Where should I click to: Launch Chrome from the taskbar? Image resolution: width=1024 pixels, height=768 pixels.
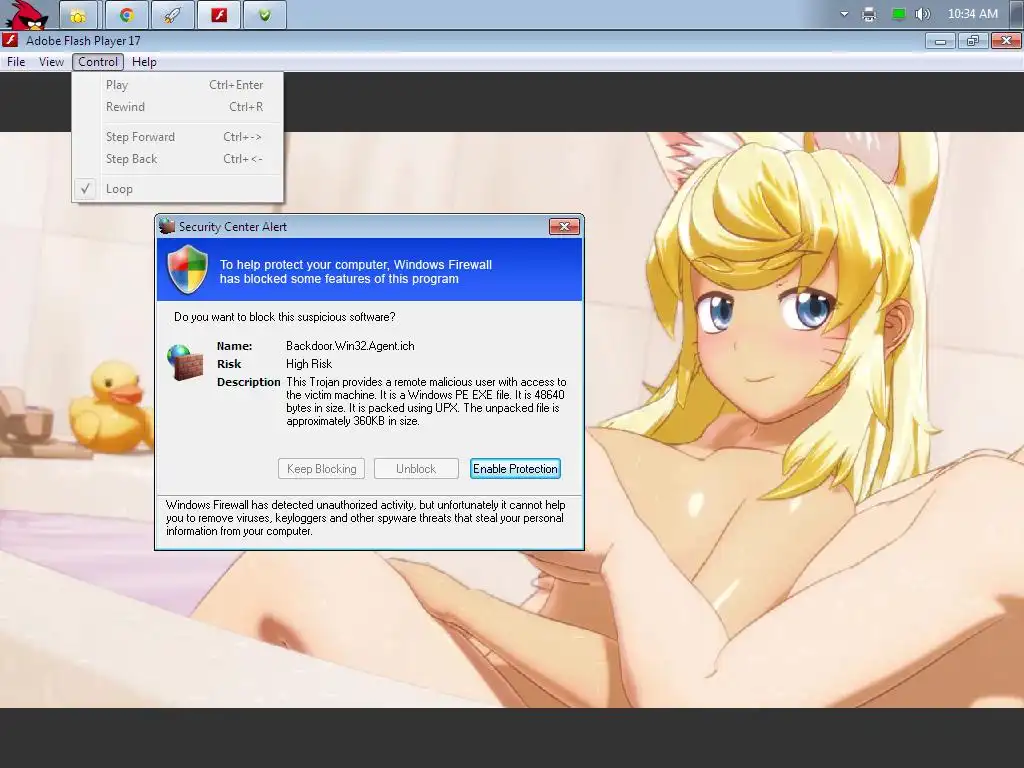point(127,15)
